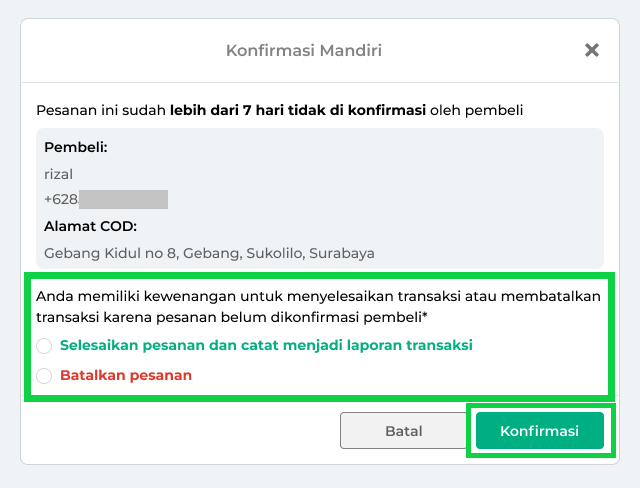Click the green 'Selesaikan pesanan dan catat' label
The height and width of the screenshot is (488, 640).
coord(266,346)
